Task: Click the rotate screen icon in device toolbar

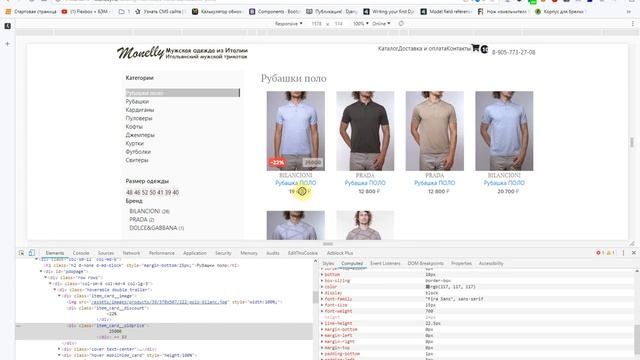Action: [x=401, y=24]
